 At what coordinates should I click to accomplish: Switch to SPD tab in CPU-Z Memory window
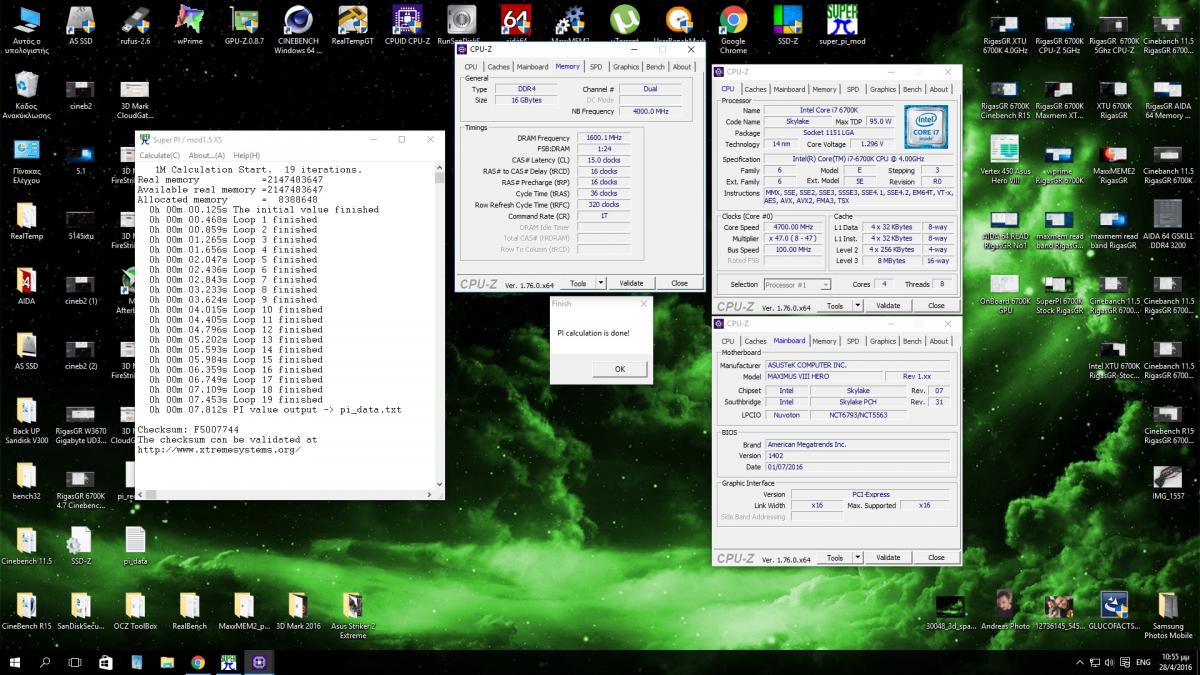[595, 67]
